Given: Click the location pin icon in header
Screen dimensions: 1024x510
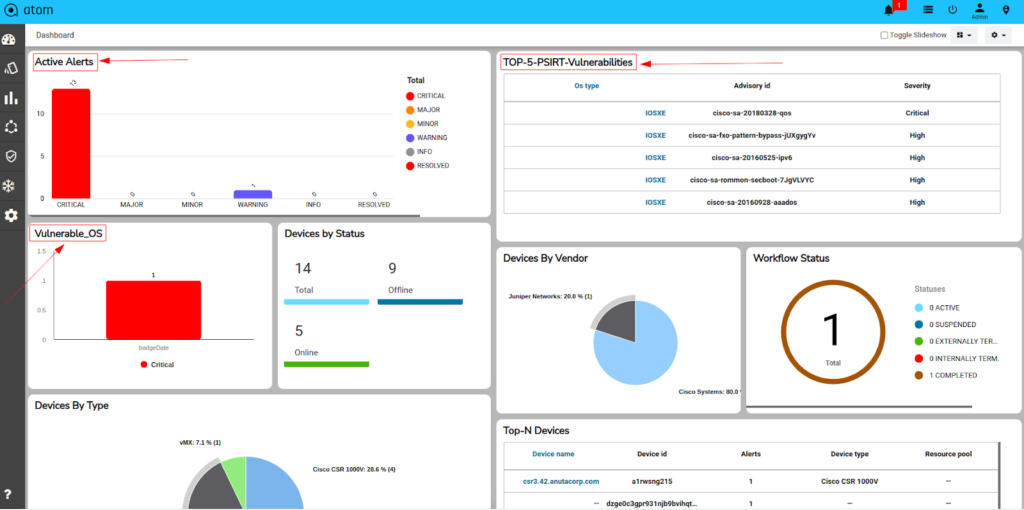Looking at the screenshot, I should [x=1006, y=10].
